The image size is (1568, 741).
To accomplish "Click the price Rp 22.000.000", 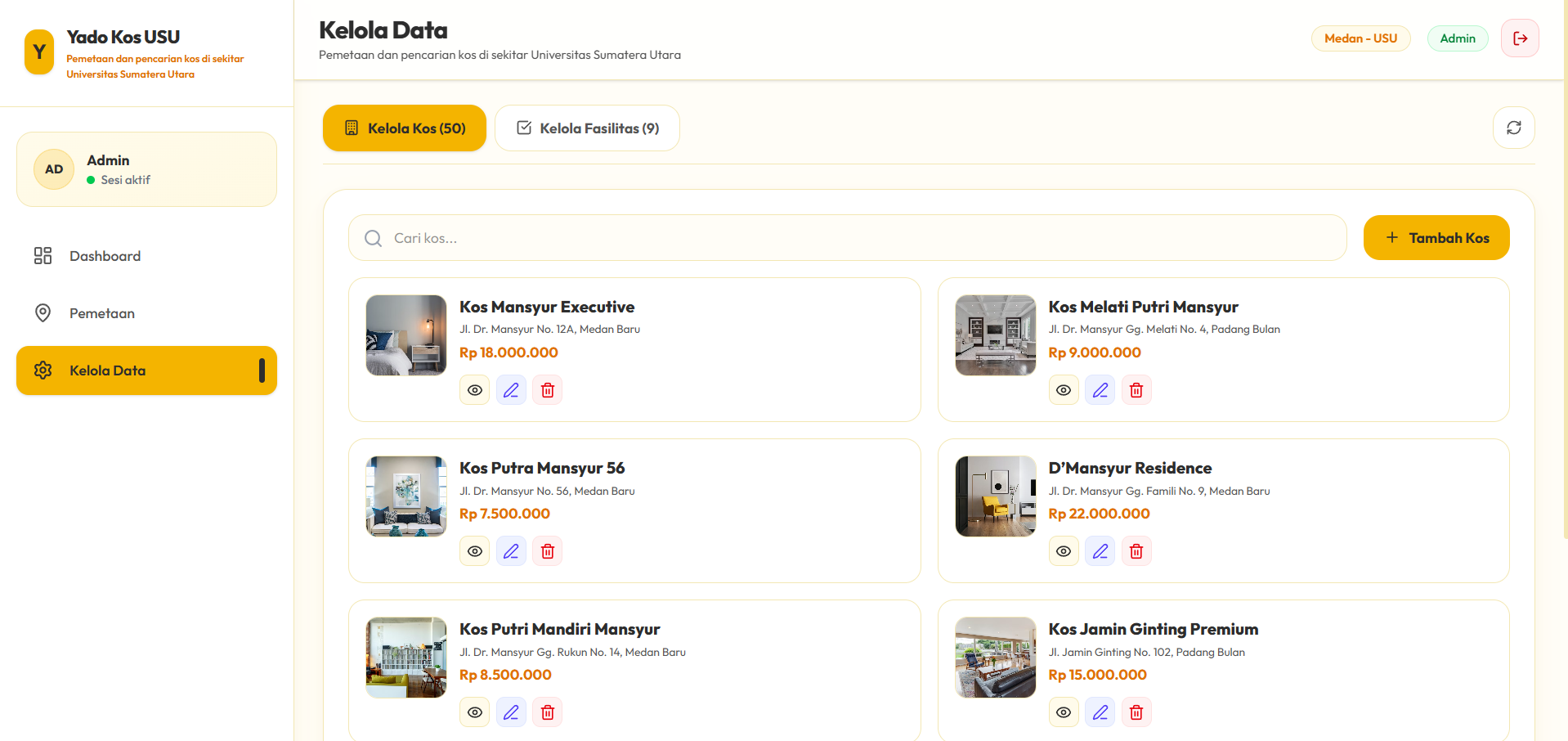I will (x=1099, y=514).
